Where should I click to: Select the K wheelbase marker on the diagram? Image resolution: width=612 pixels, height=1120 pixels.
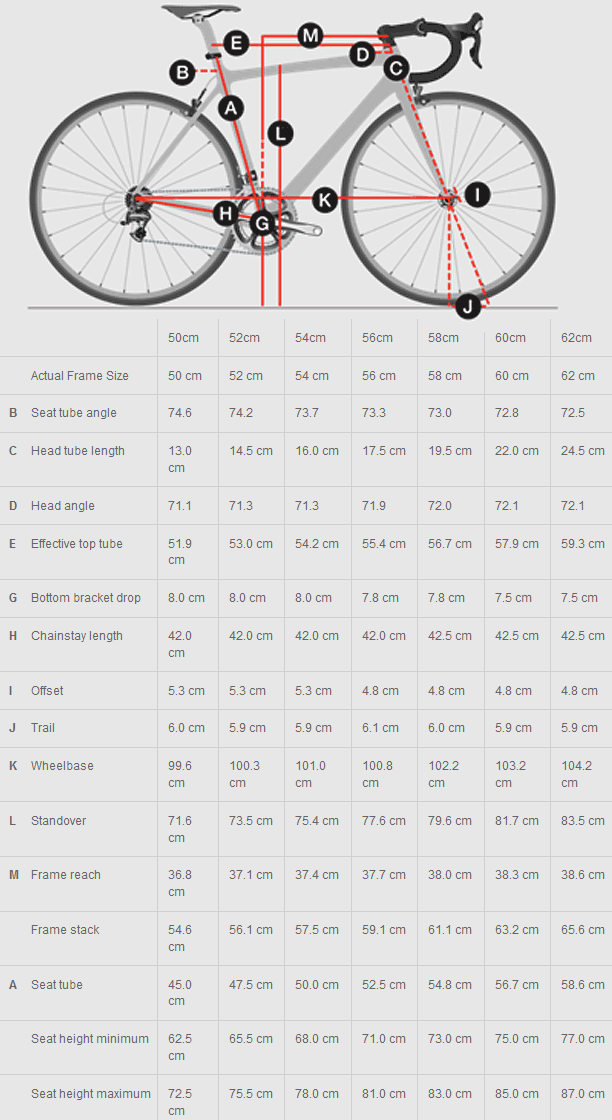tap(324, 199)
